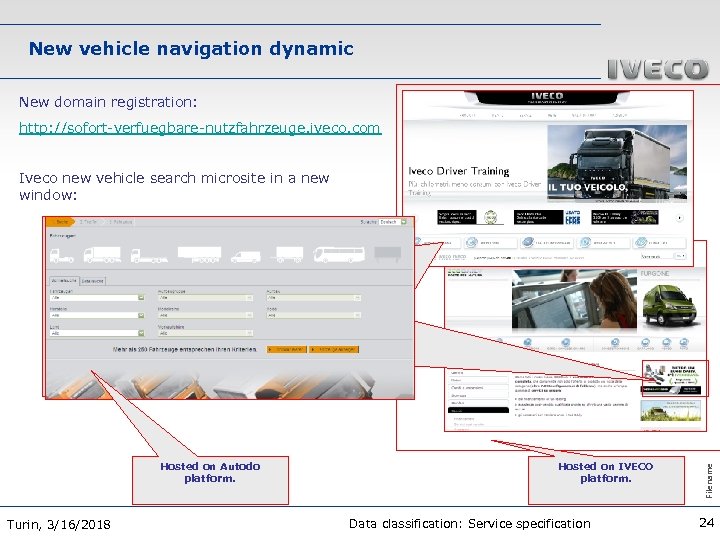Click the banner carousel next arrow
Viewport: 720px width, 540px height.
[x=679, y=218]
